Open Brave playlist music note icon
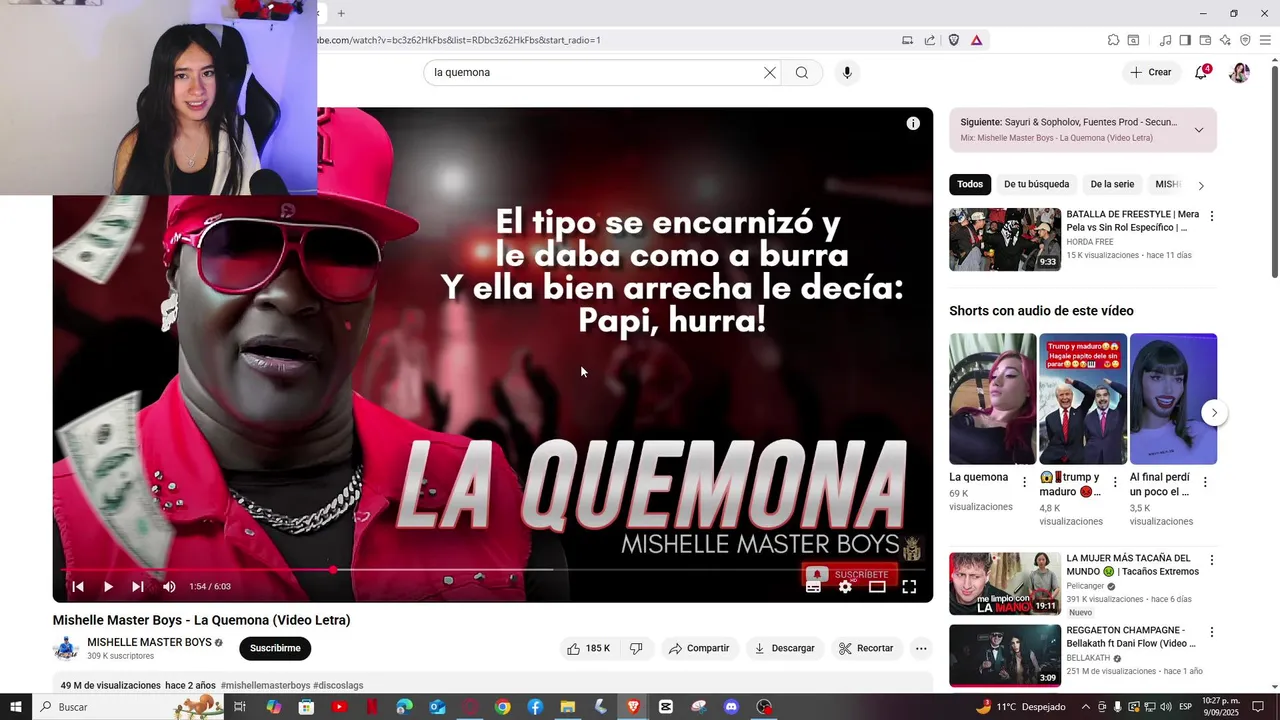The image size is (1280, 720). click(x=1165, y=41)
